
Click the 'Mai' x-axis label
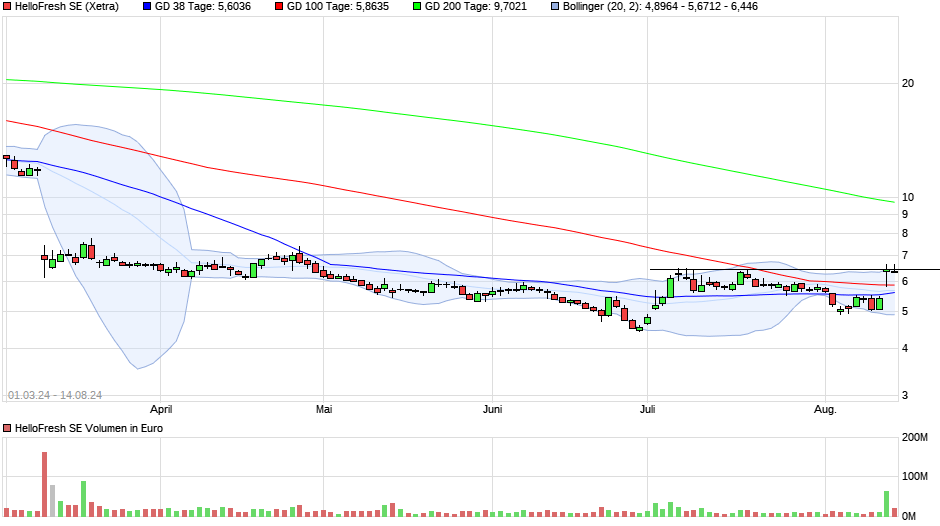point(324,409)
